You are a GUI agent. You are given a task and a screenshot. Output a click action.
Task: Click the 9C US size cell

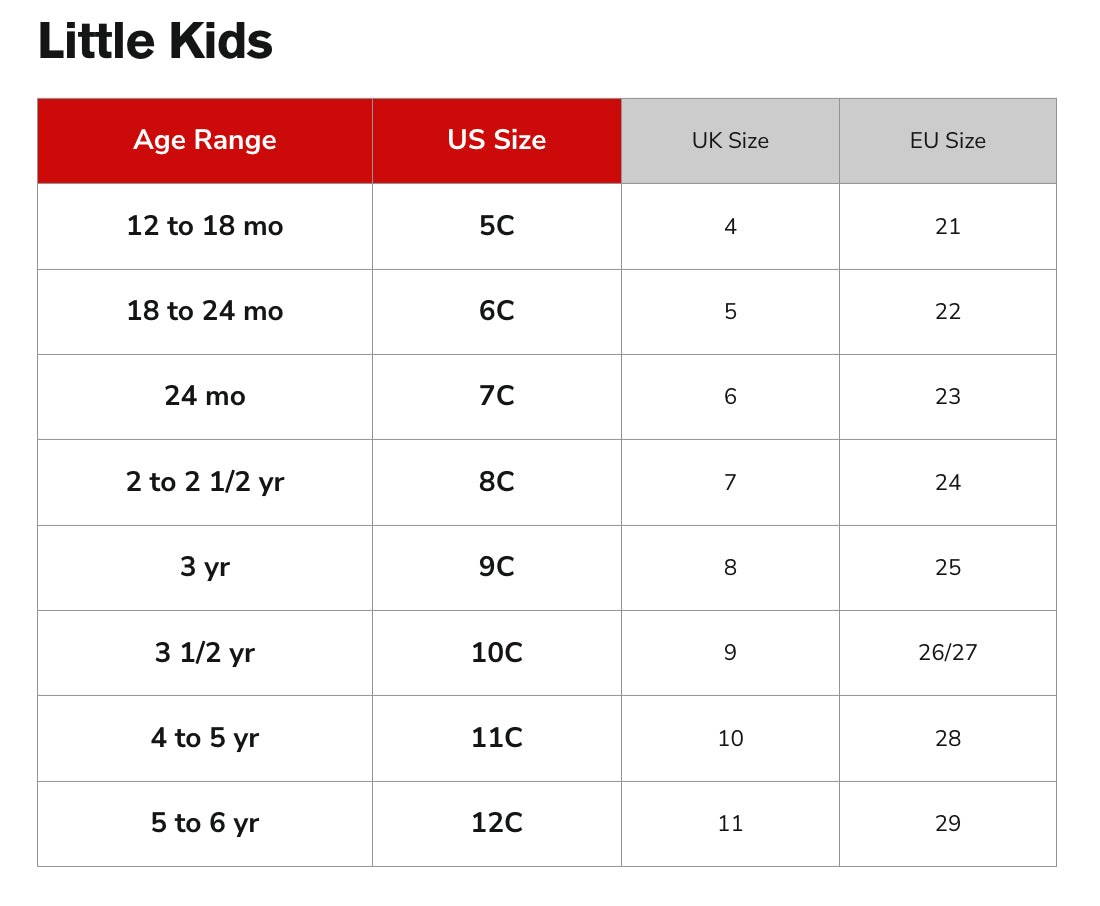pos(497,567)
